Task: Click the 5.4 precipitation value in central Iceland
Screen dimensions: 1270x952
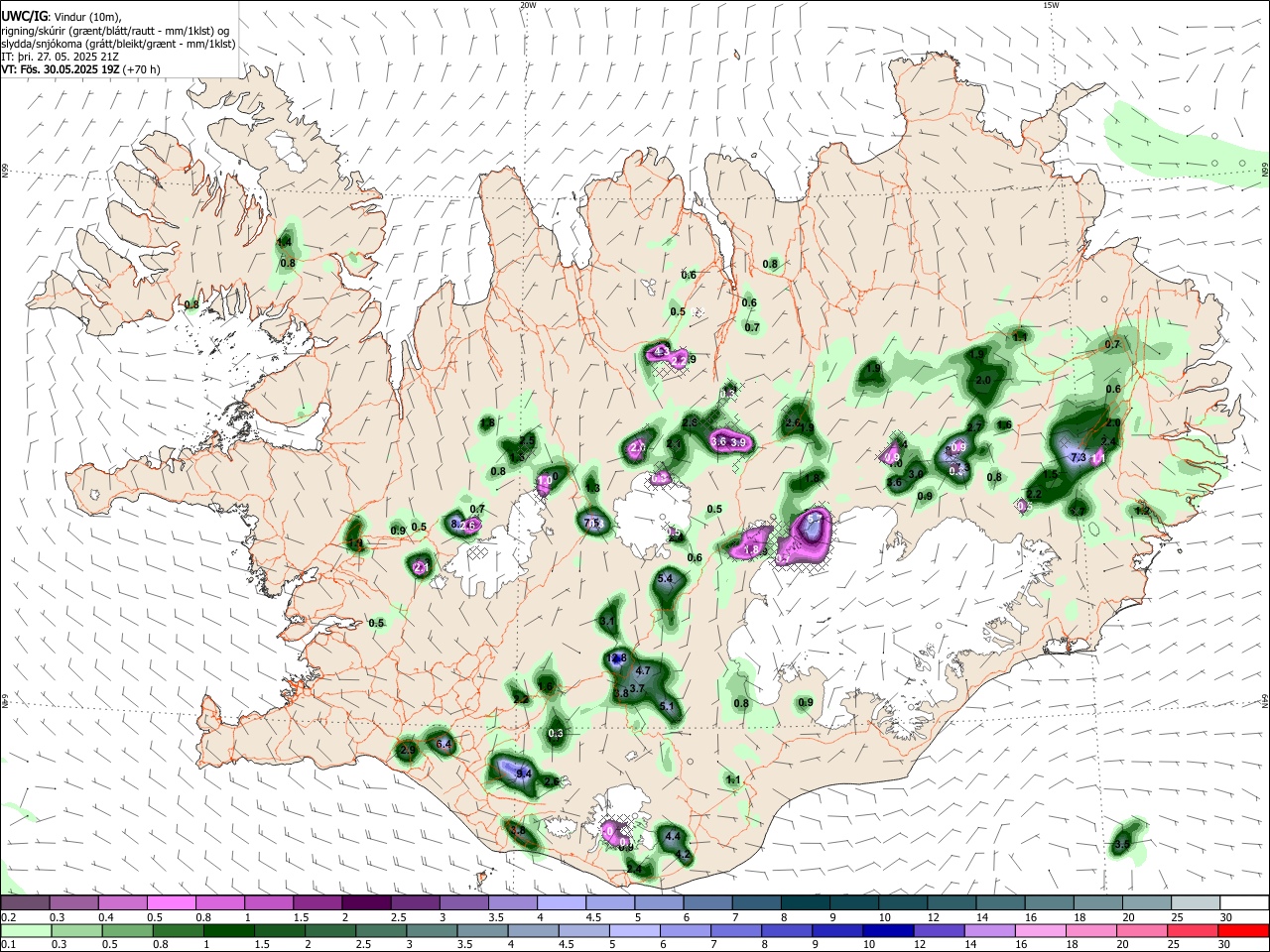Action: pyautogui.click(x=665, y=578)
